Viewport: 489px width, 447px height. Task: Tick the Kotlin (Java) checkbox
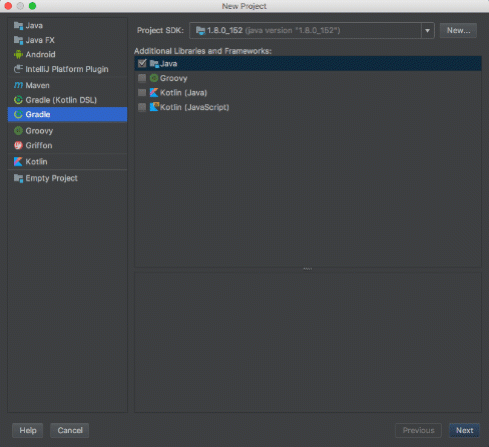click(142, 93)
